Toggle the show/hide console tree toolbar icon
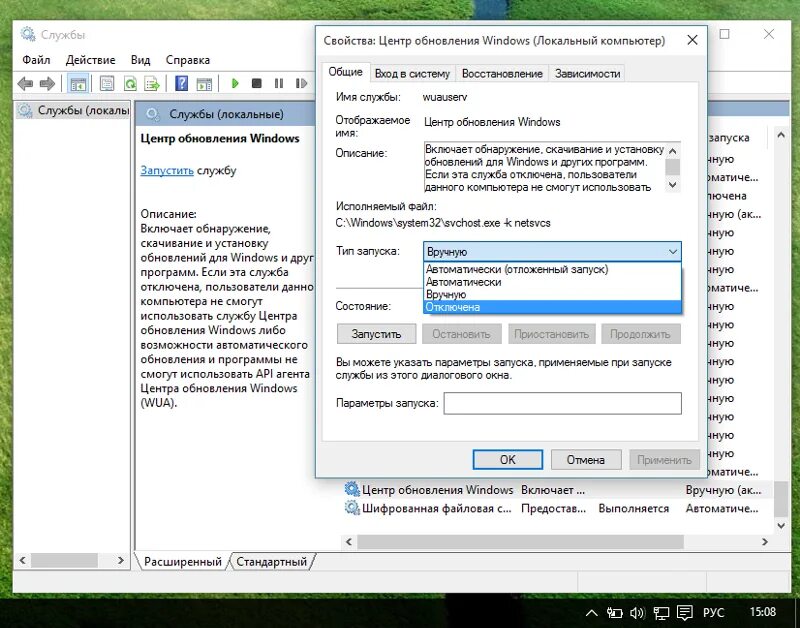Screen dimensions: 800x628 coord(78,84)
